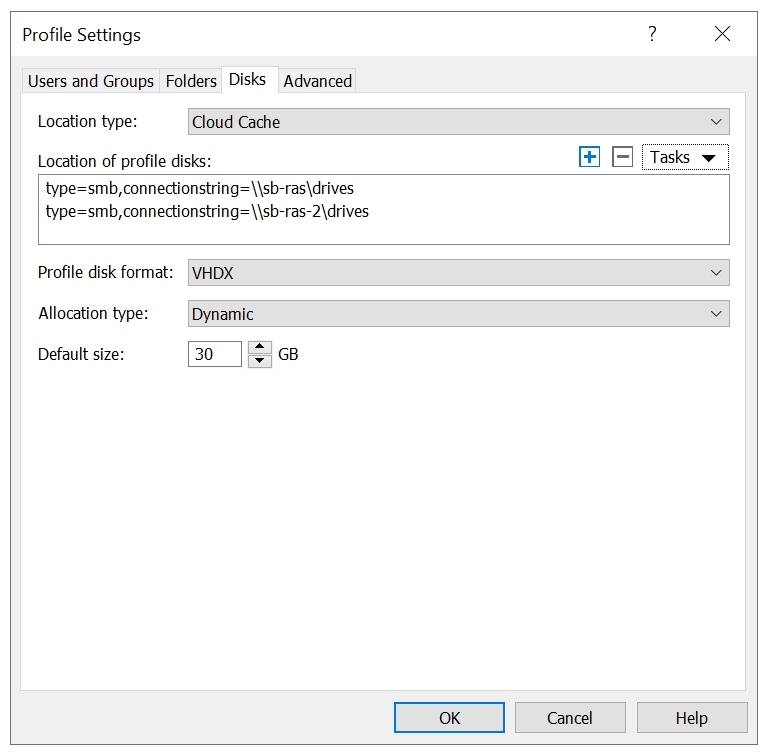765x754 pixels.
Task: Switch to the Users and Groups tab
Action: pos(91,81)
